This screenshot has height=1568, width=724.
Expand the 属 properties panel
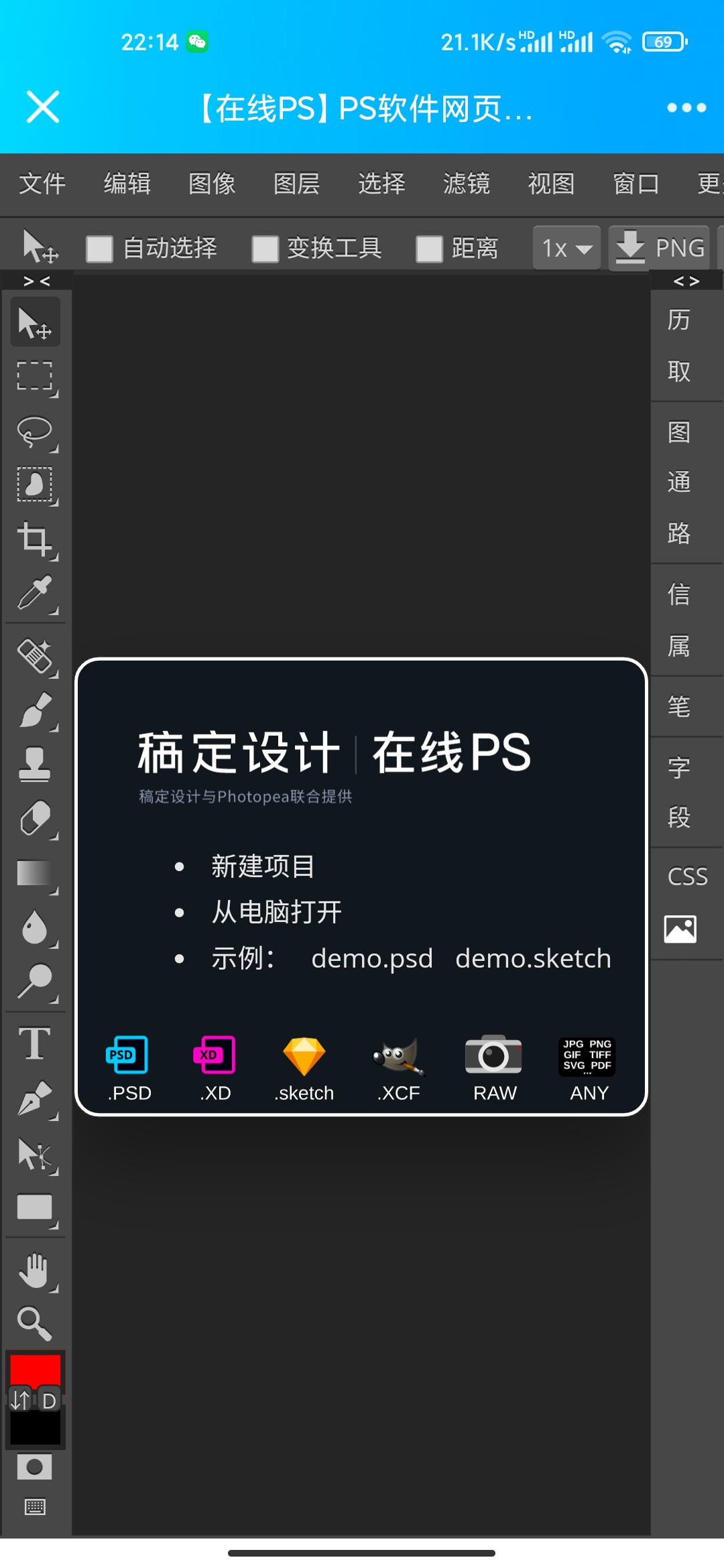[678, 646]
